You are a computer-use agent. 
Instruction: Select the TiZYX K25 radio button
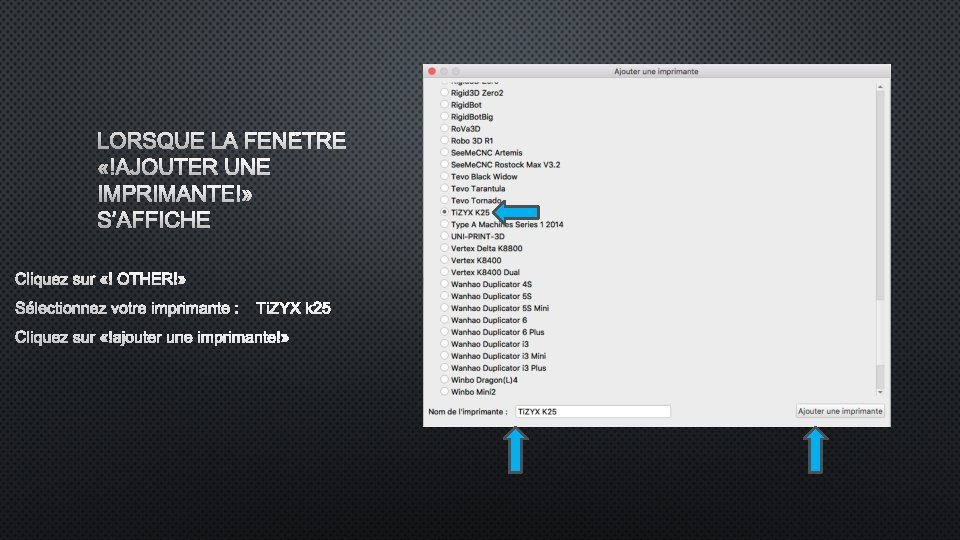pyautogui.click(x=444, y=212)
